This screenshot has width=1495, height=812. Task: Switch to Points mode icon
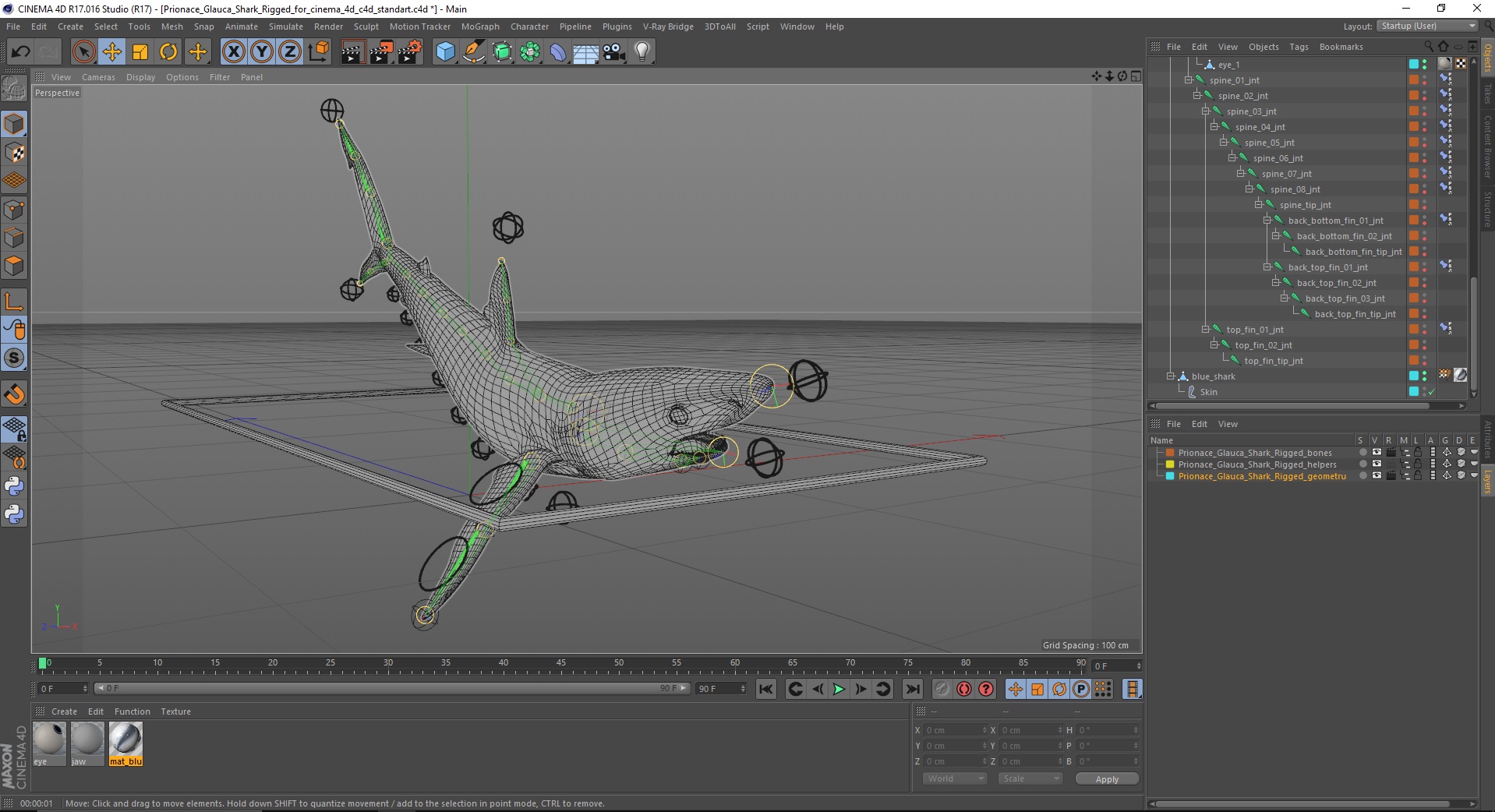point(14,210)
